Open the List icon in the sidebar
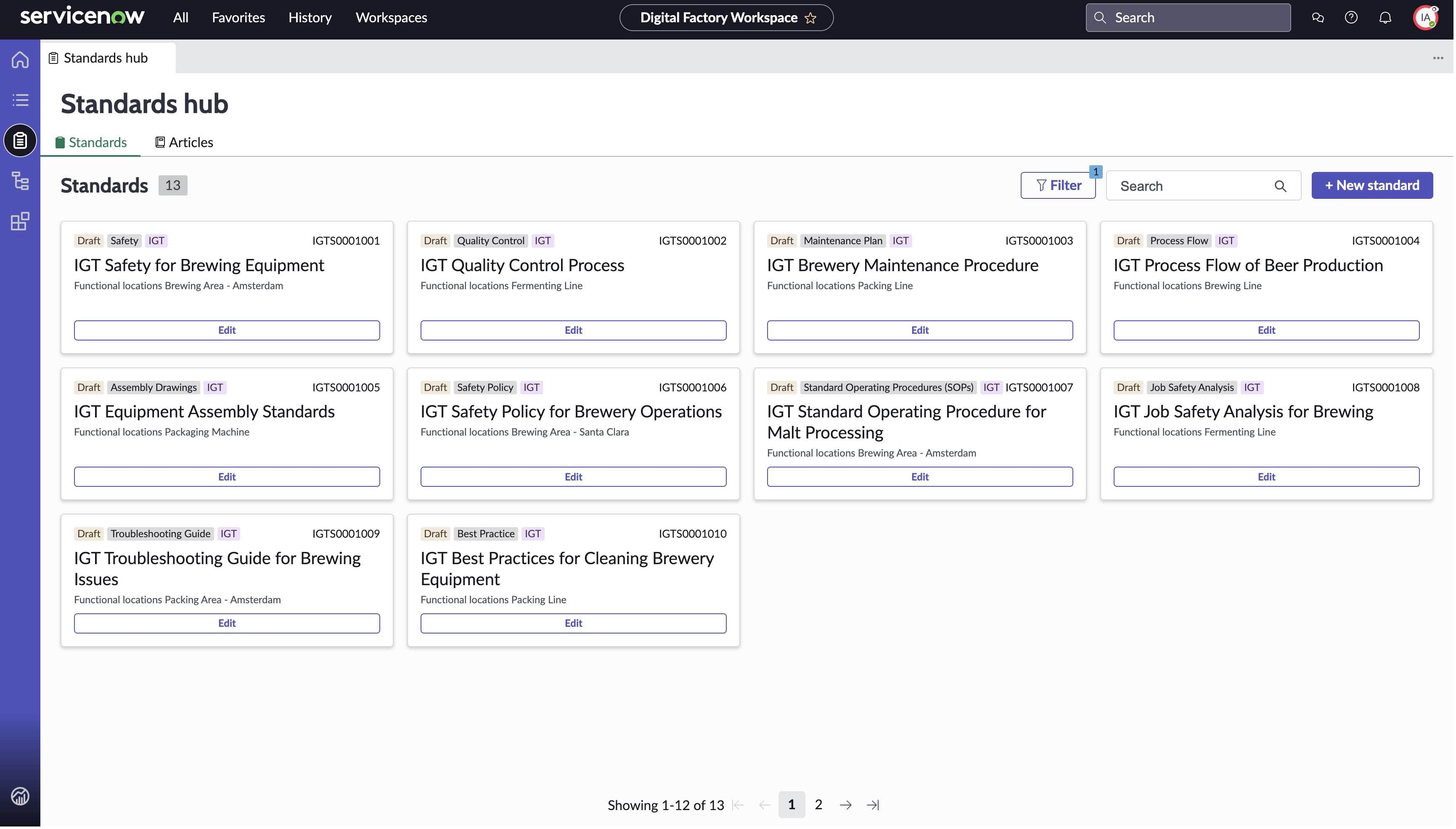The width and height of the screenshot is (1456, 829). point(20,100)
